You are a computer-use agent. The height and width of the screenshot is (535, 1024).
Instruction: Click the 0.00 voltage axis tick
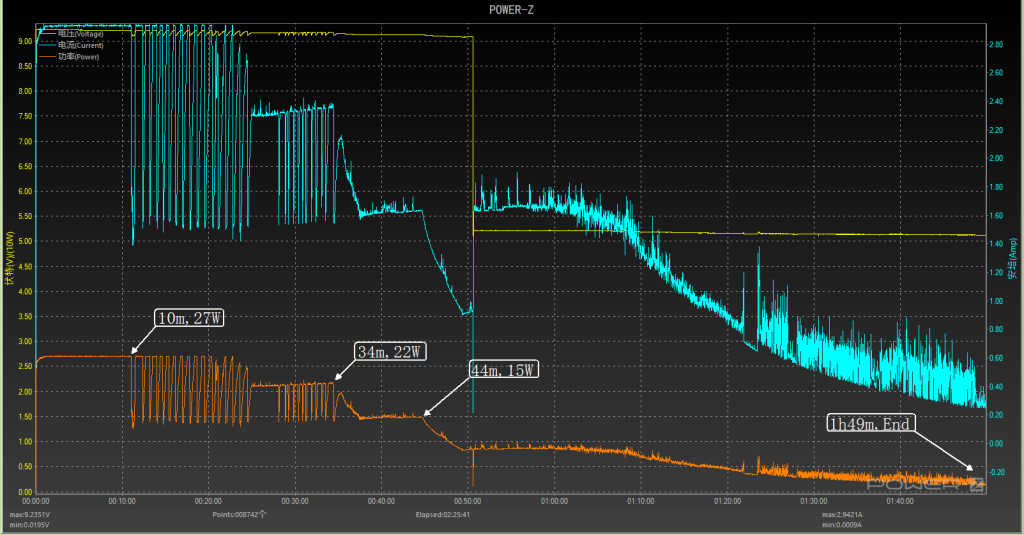point(25,492)
